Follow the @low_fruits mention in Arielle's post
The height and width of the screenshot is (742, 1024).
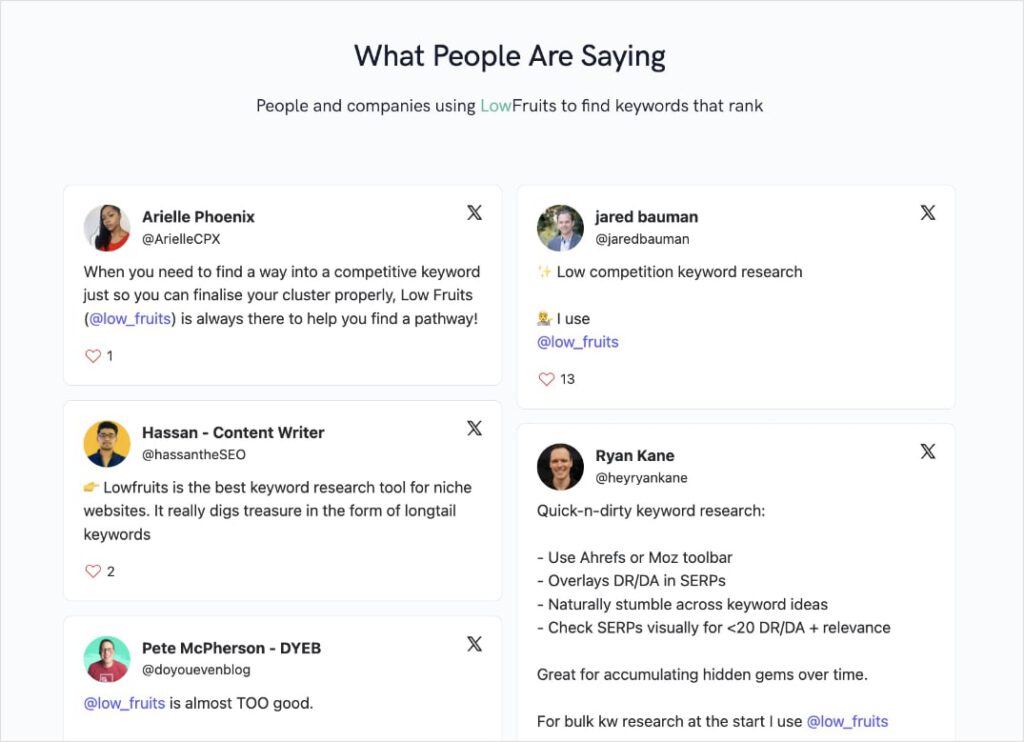click(x=130, y=319)
